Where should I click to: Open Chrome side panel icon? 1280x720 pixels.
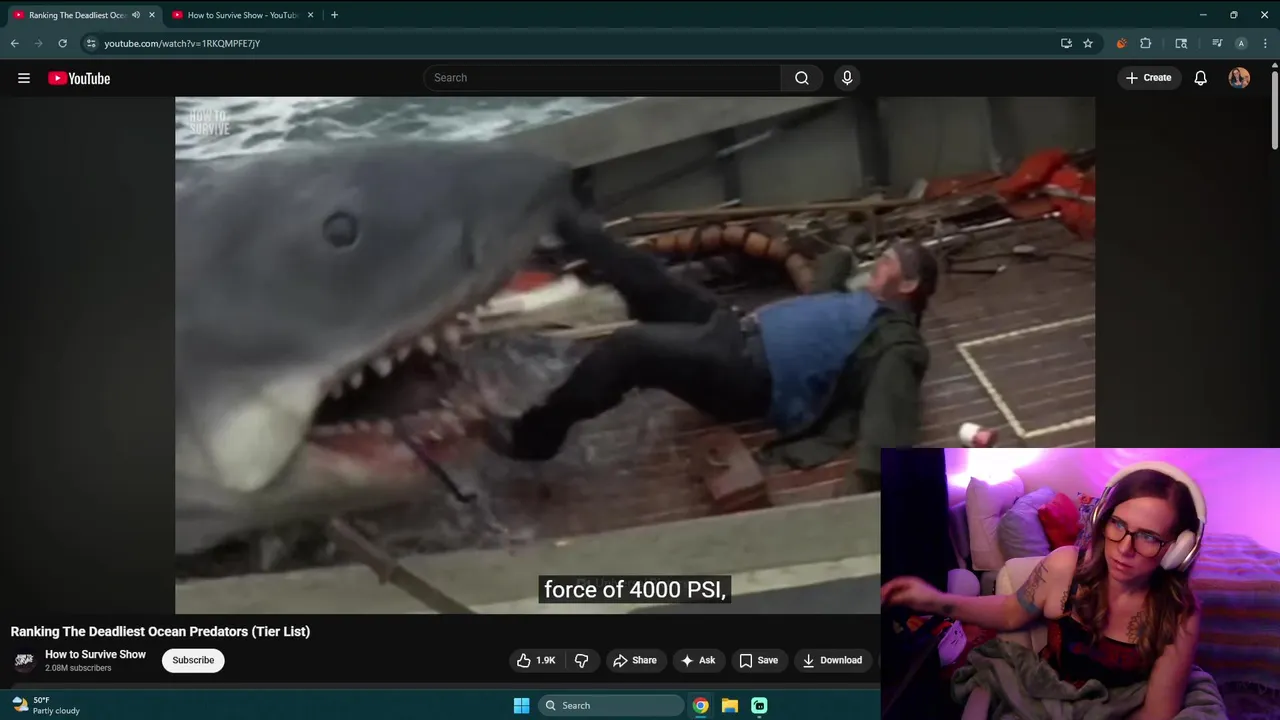point(1181,43)
